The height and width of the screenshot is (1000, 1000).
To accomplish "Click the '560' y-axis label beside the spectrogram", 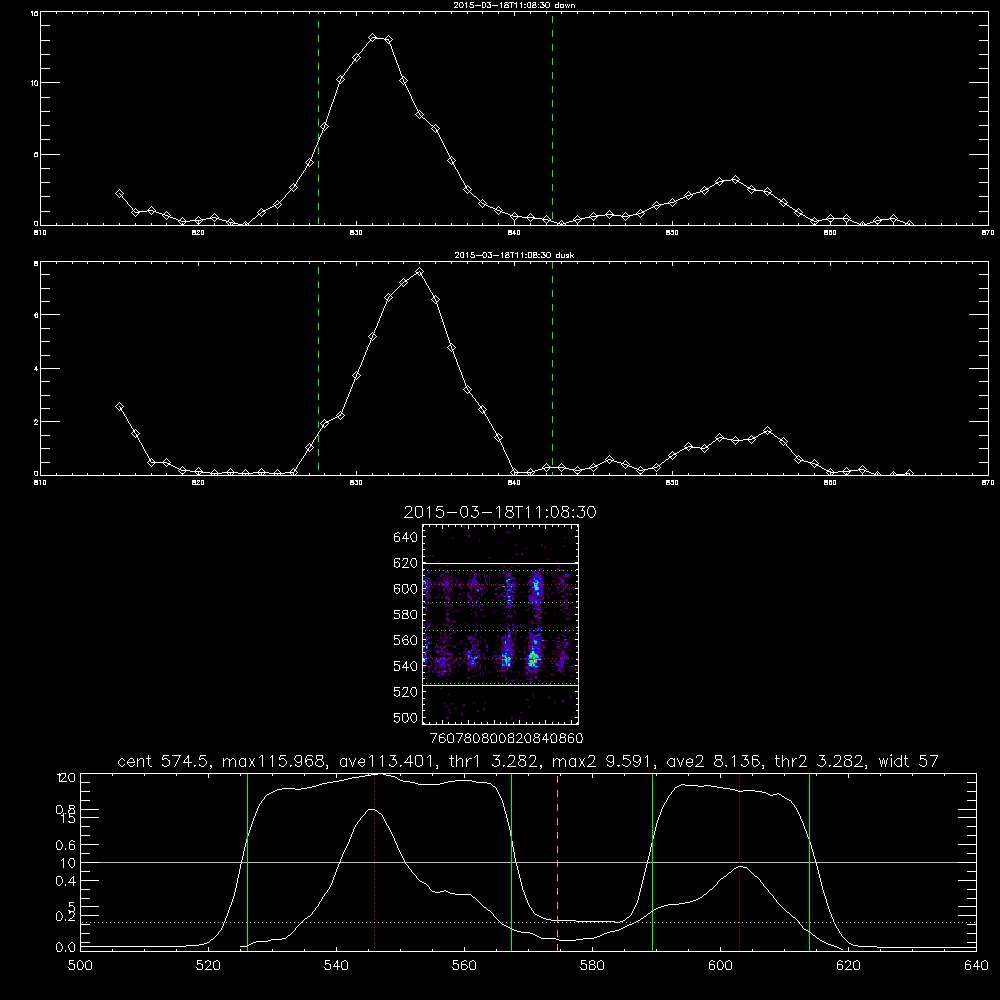I will [x=406, y=640].
